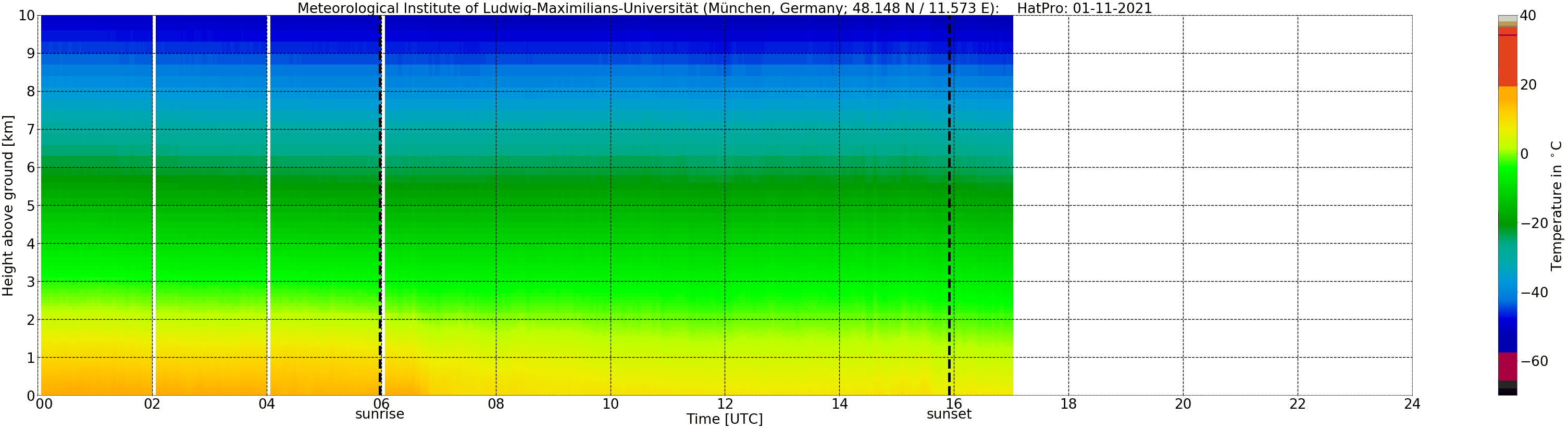Click the colorbar temperature label '−60'

click(x=1534, y=361)
